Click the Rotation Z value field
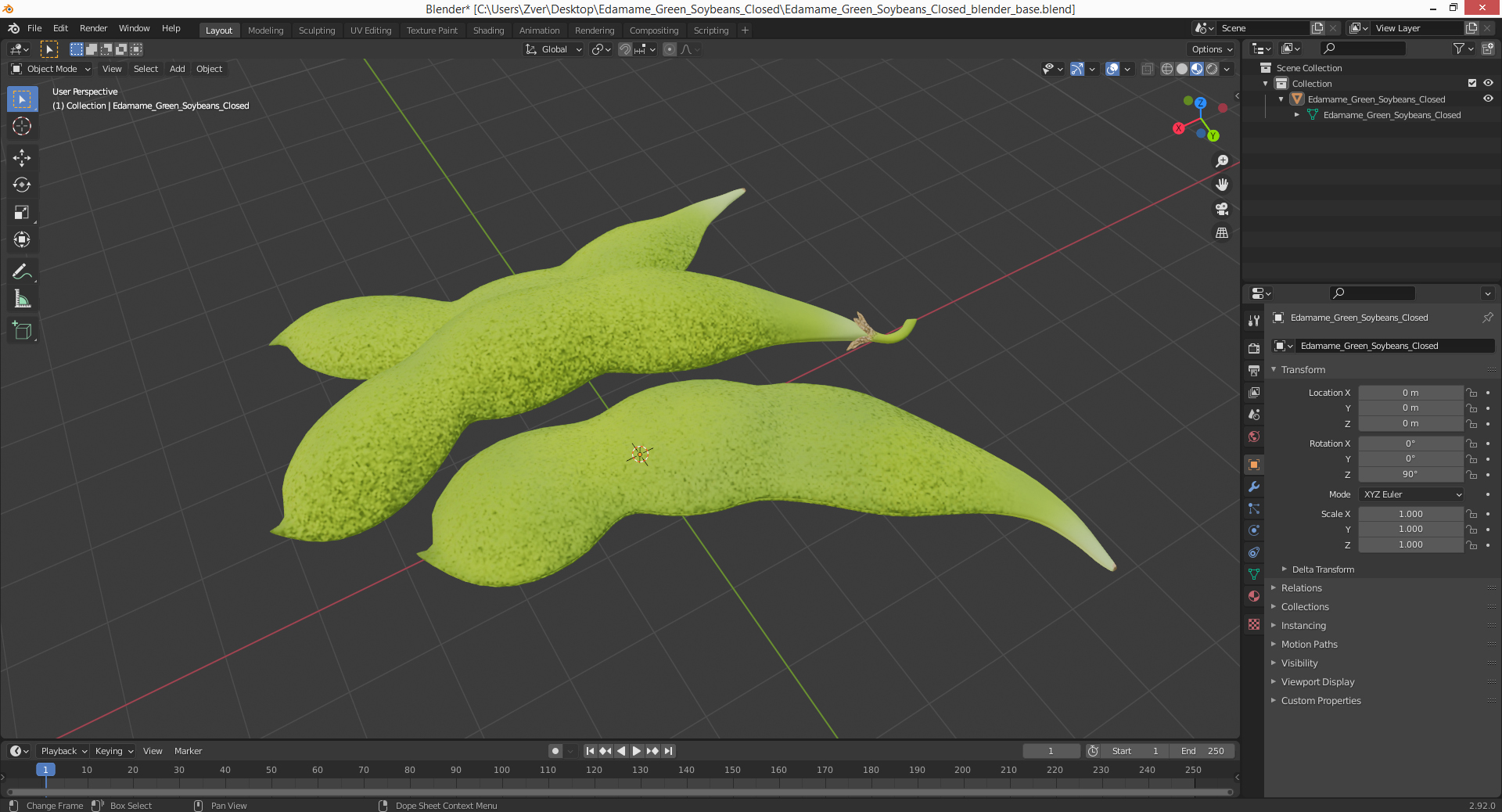This screenshot has height=812, width=1502. [x=1410, y=474]
